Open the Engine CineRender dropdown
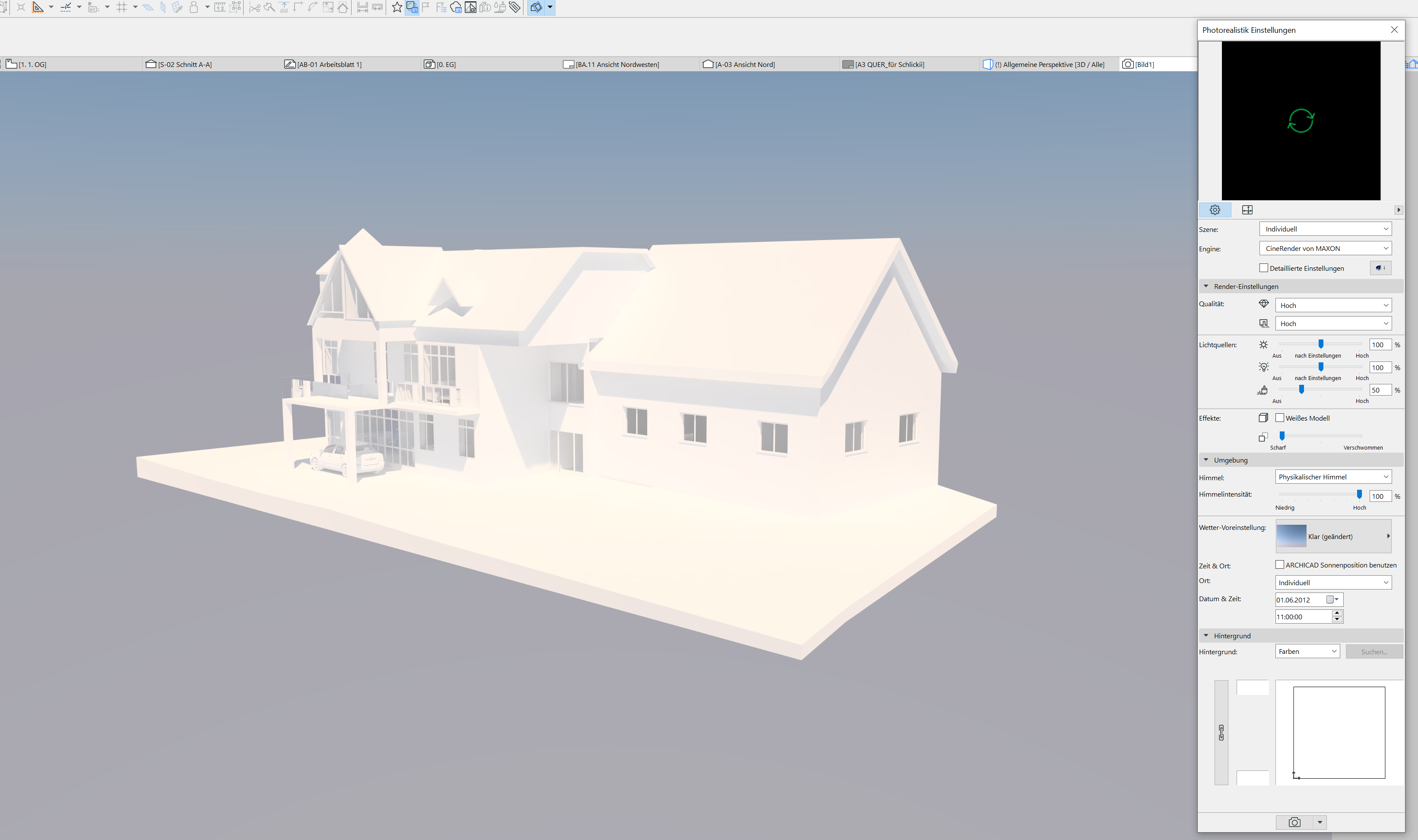Screen dimensions: 1418x840 pyautogui.click(x=1325, y=248)
